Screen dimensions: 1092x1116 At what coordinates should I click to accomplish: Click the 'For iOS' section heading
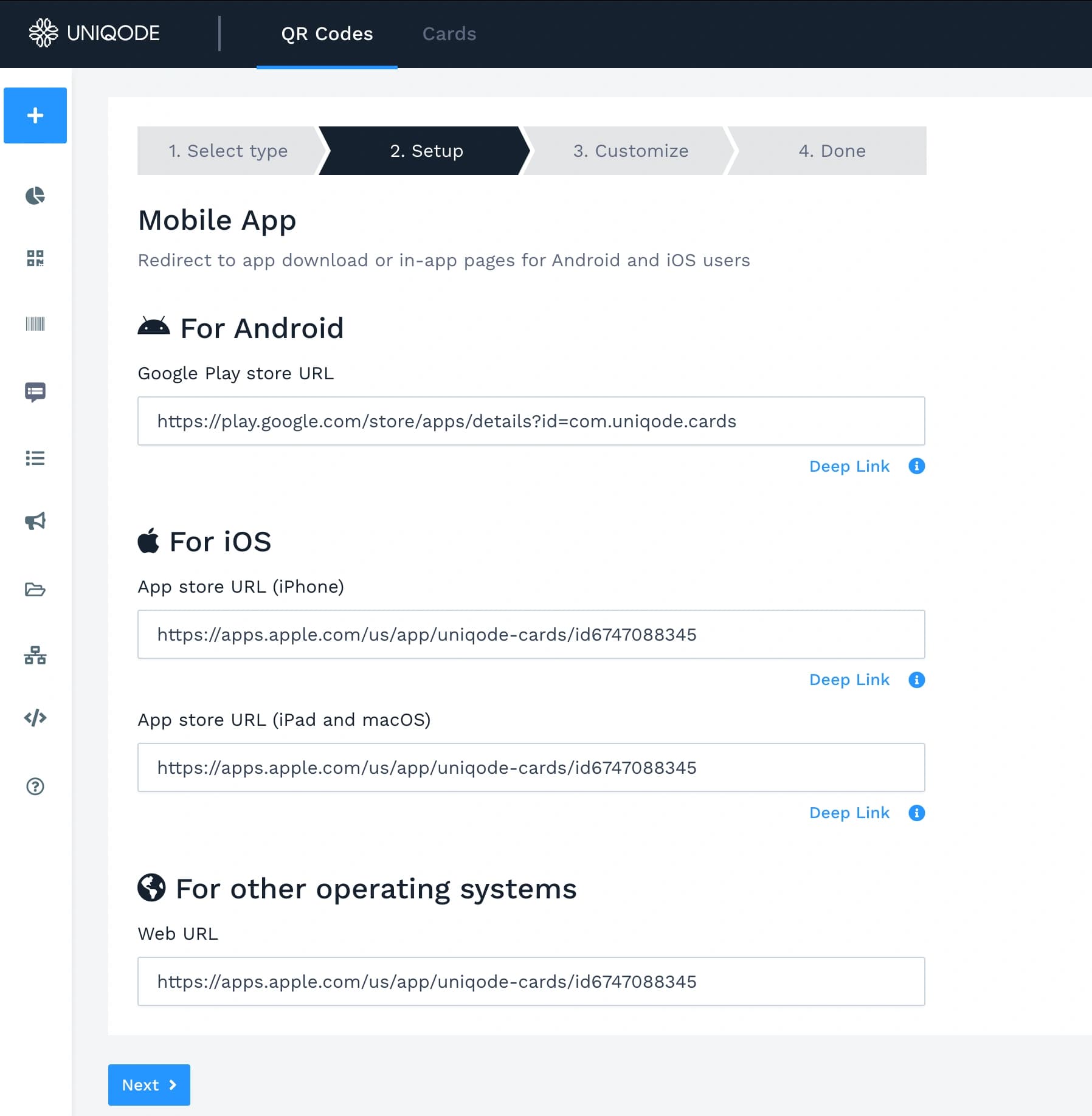tap(220, 542)
